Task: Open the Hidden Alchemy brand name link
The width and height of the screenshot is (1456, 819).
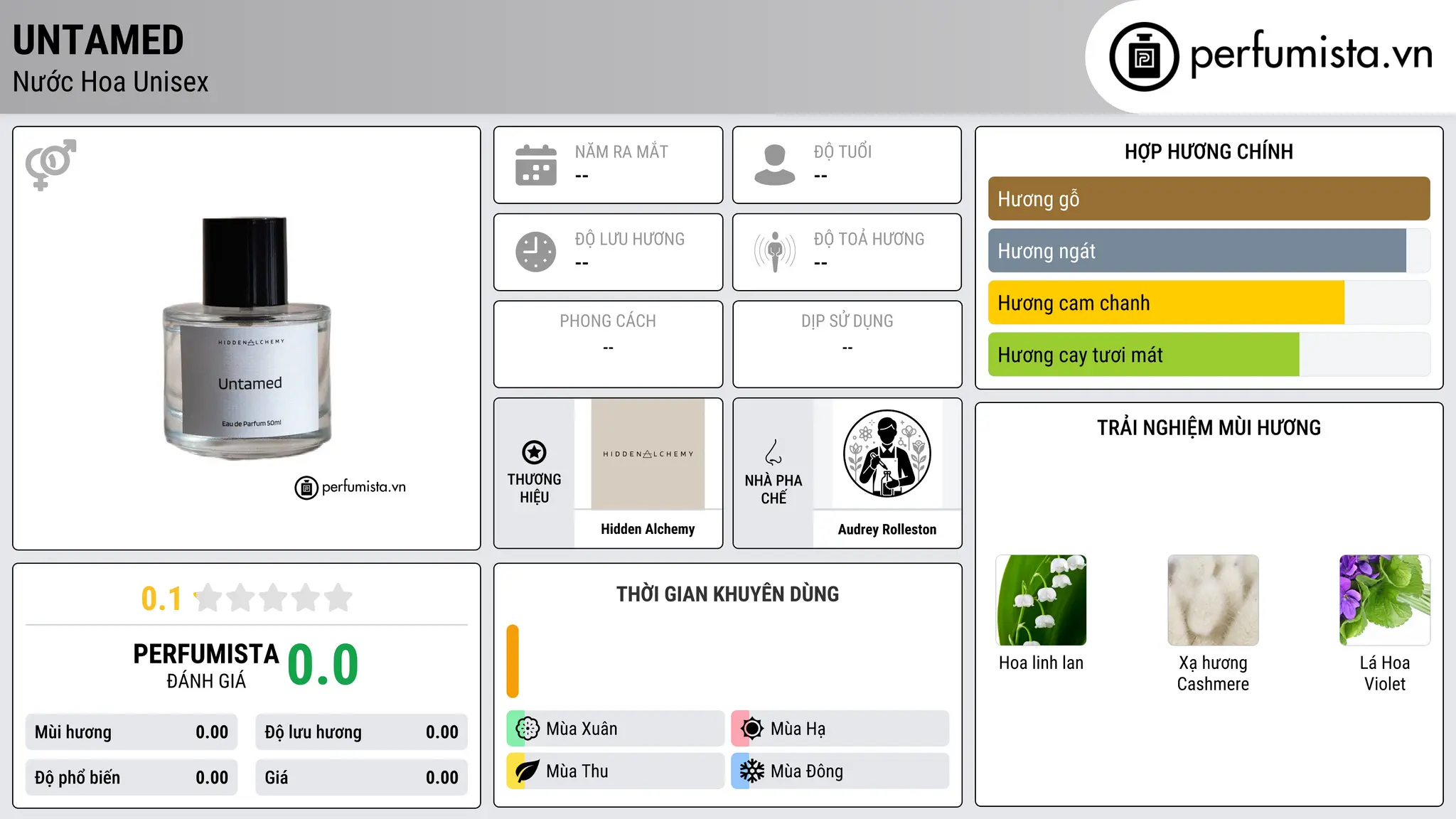Action: coord(648,529)
